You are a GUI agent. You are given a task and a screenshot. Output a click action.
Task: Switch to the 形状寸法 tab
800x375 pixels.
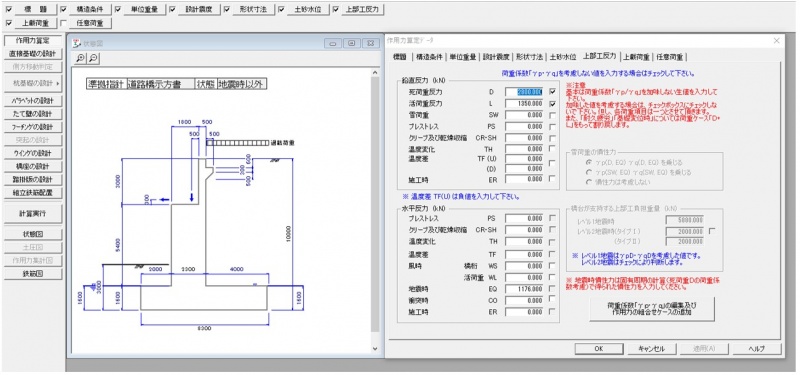tap(529, 57)
